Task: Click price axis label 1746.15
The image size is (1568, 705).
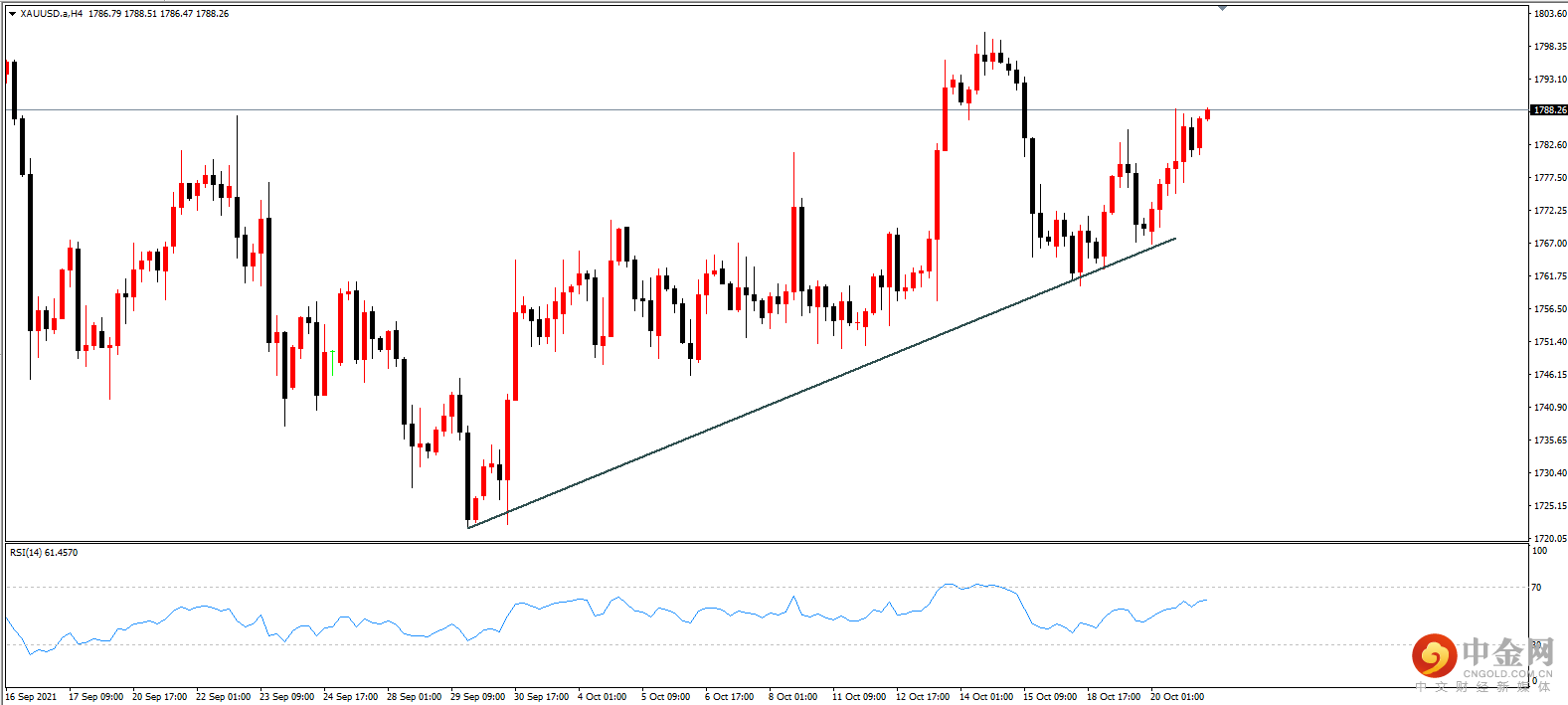Action: point(1550,375)
